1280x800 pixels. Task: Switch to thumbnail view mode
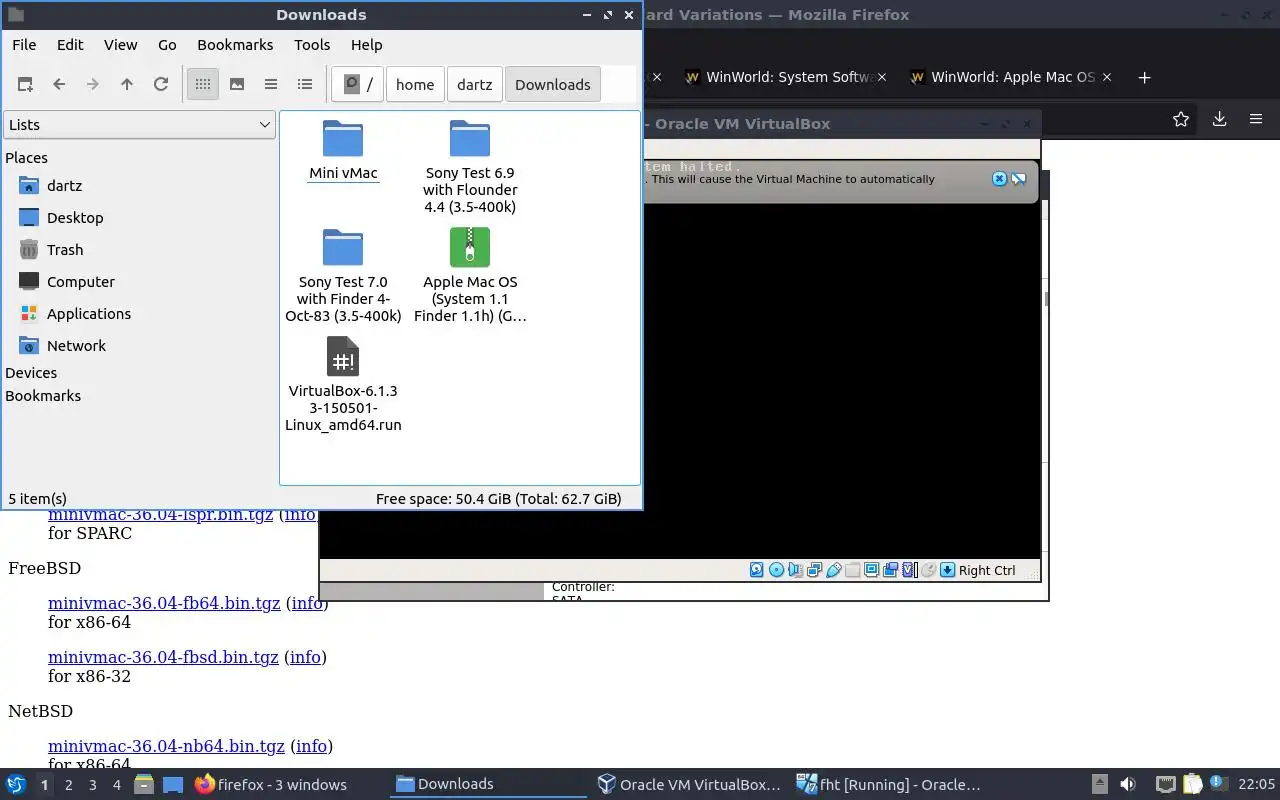[237, 85]
